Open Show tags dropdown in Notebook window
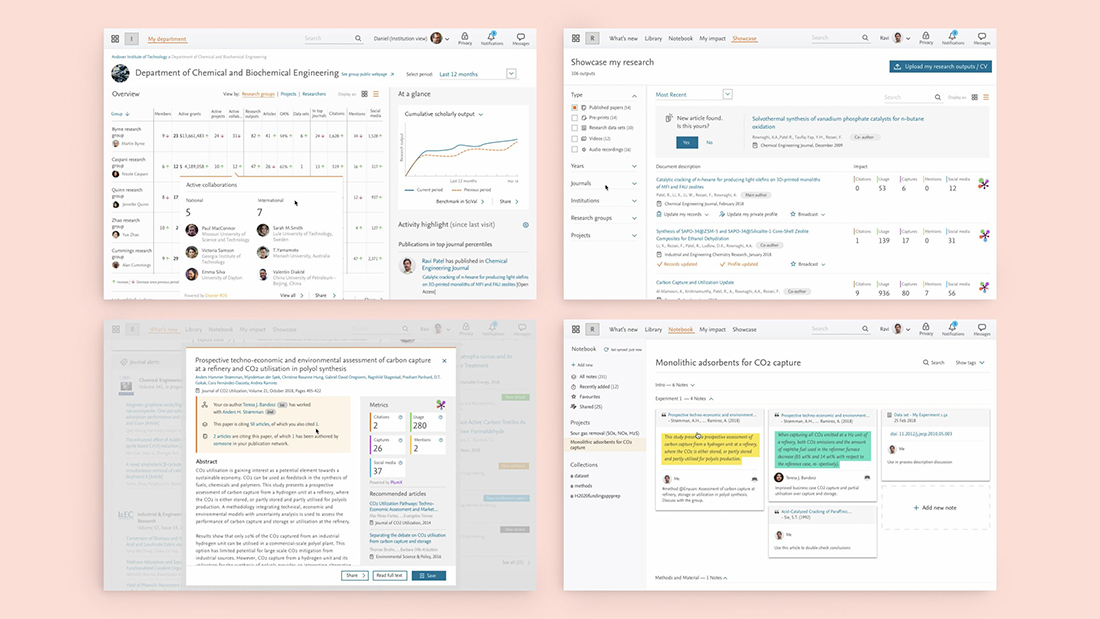This screenshot has width=1100, height=619. (970, 363)
